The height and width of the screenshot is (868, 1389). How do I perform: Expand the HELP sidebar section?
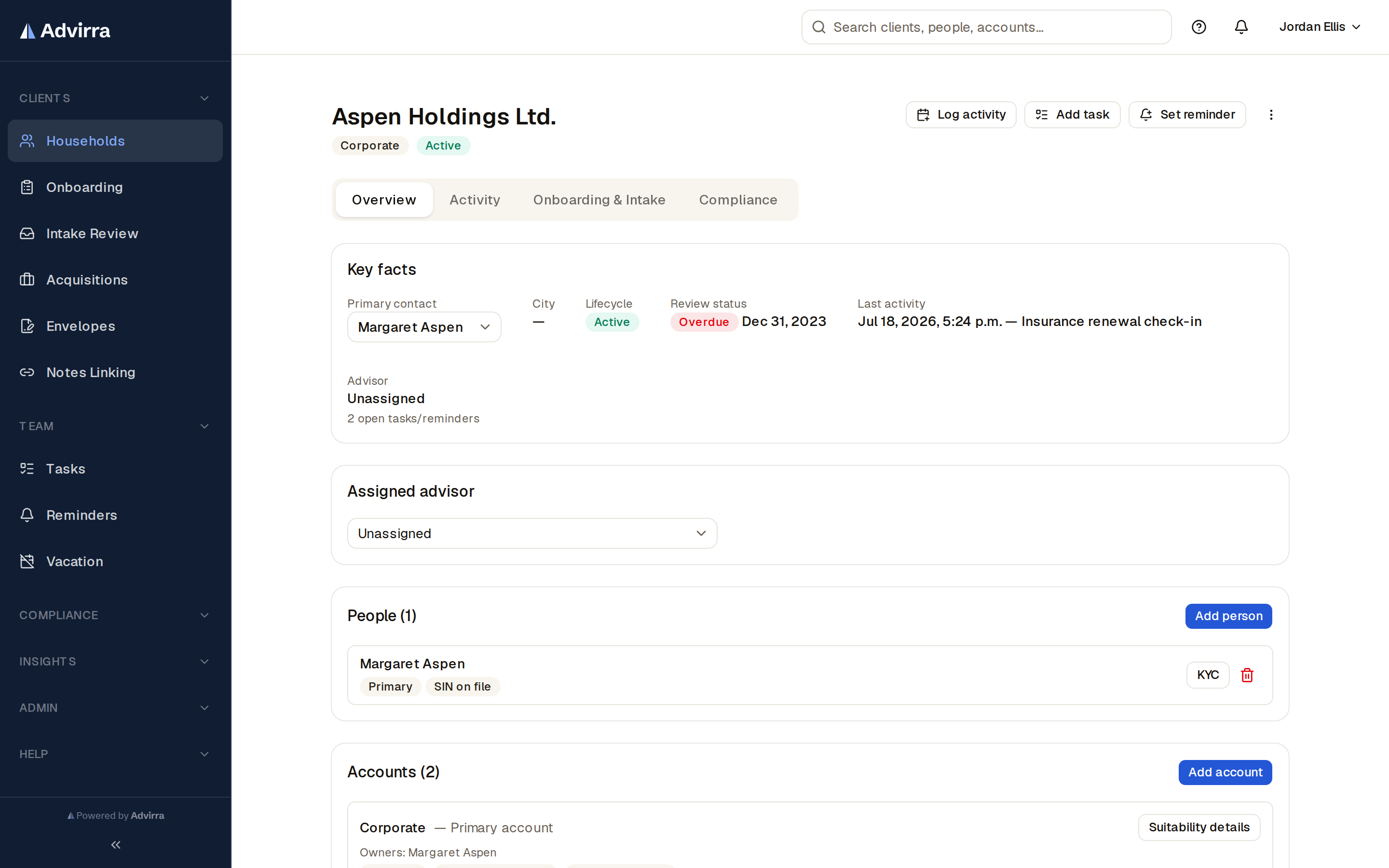click(x=115, y=754)
